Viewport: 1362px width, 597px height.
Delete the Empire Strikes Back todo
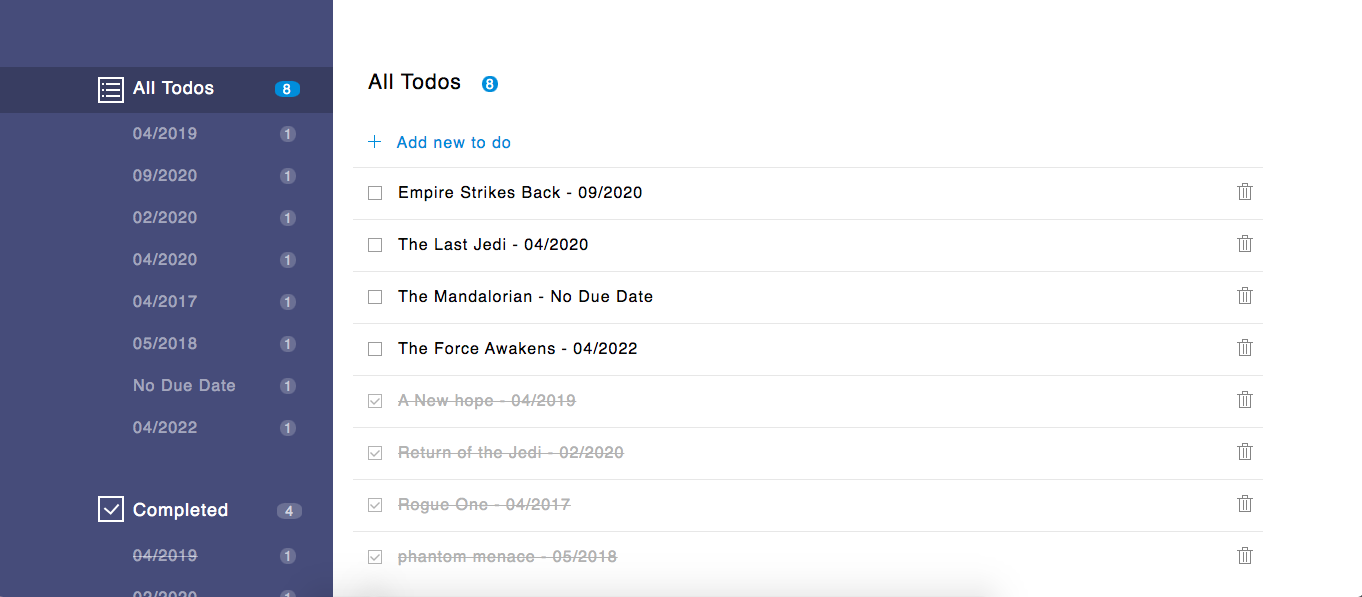[x=1245, y=192]
